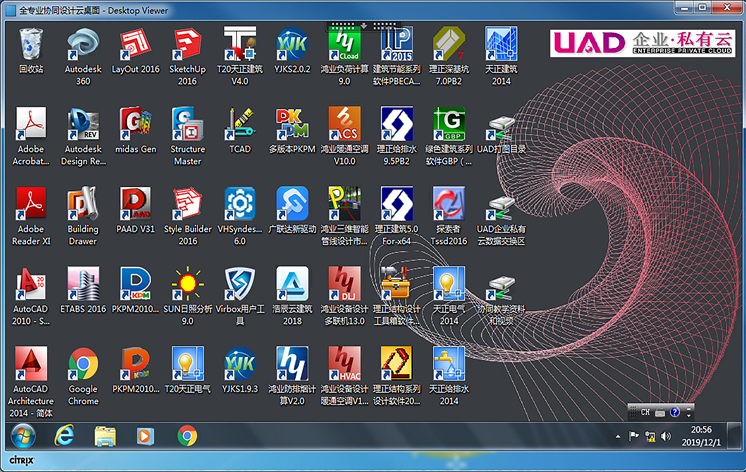Launch AutoCAD Architecture 2014 shortcut

(x=30, y=365)
